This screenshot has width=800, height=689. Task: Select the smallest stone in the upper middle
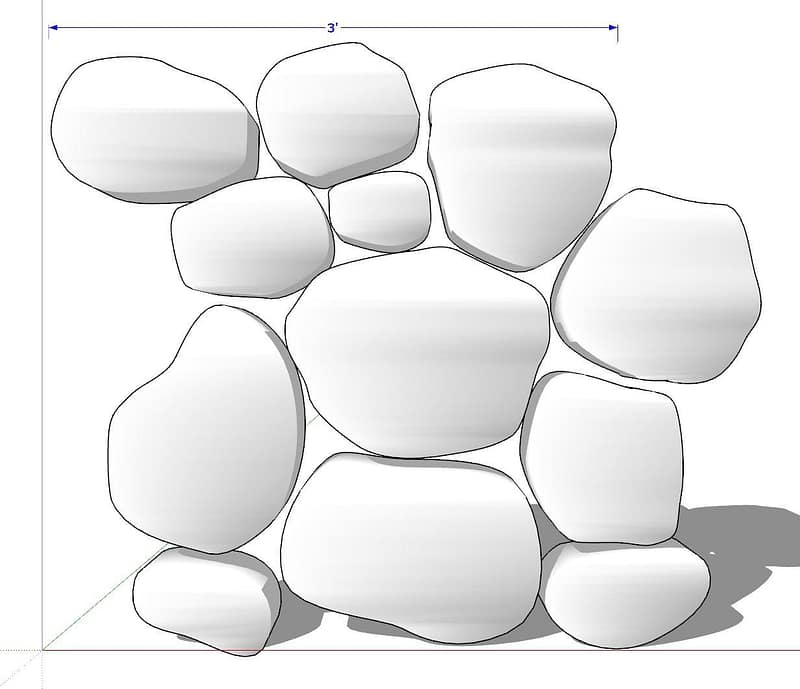click(x=380, y=210)
